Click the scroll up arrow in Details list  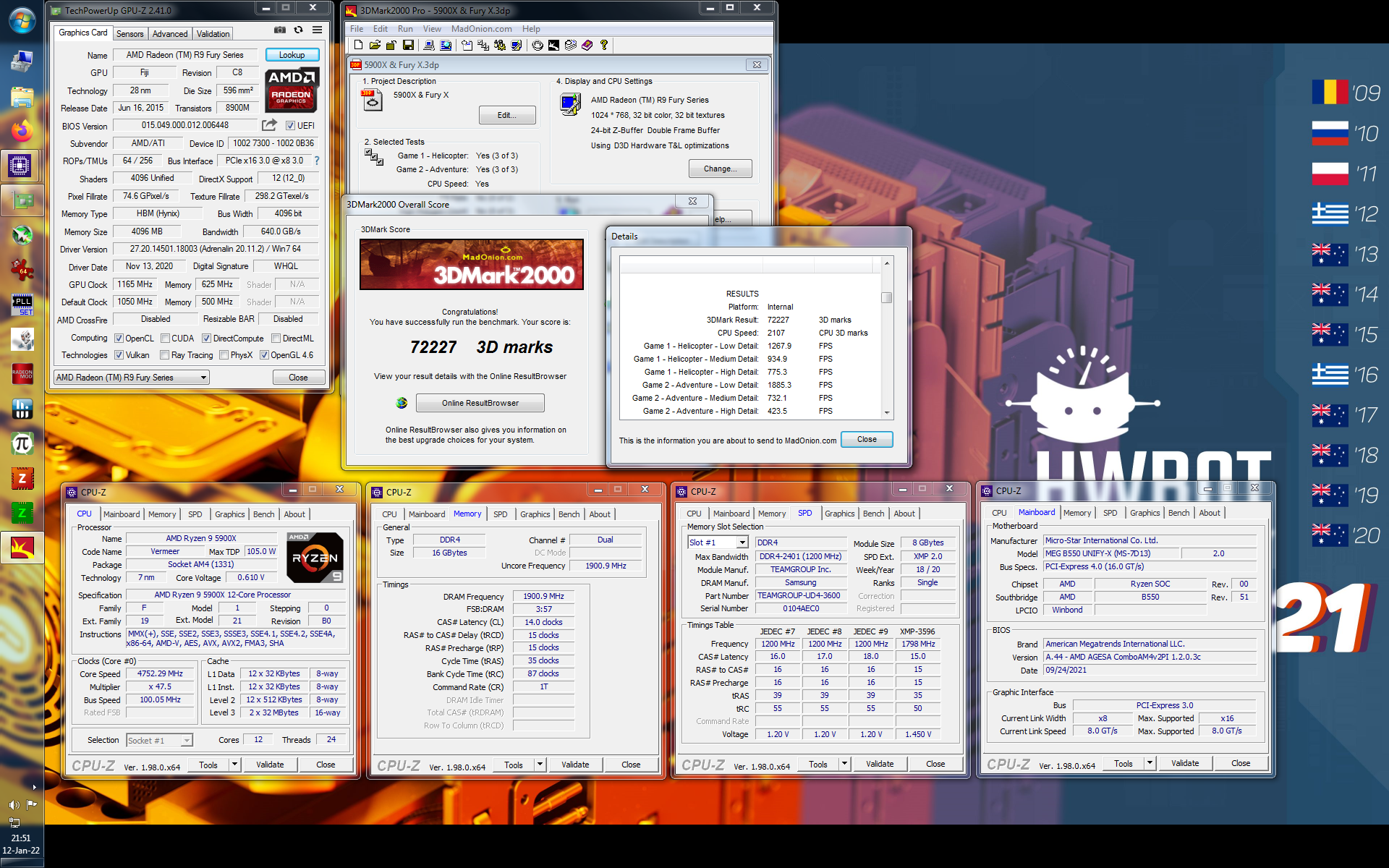887,263
